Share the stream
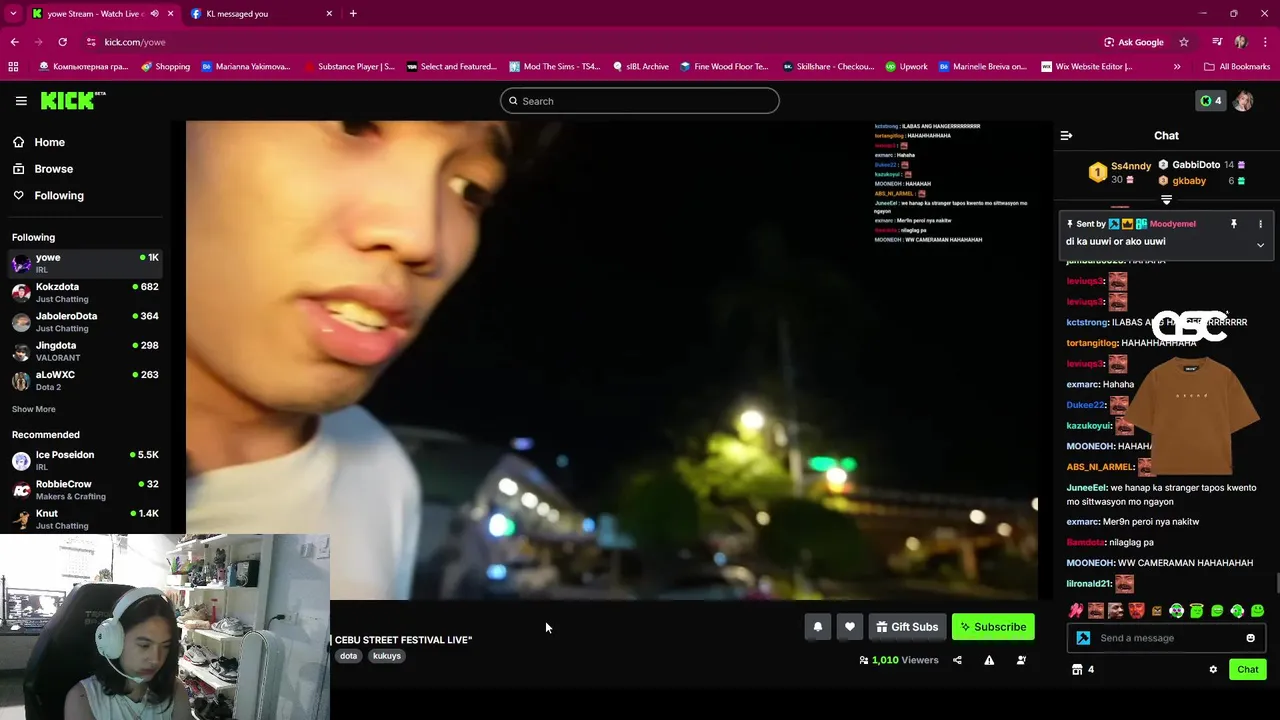1280x720 pixels. 957,660
